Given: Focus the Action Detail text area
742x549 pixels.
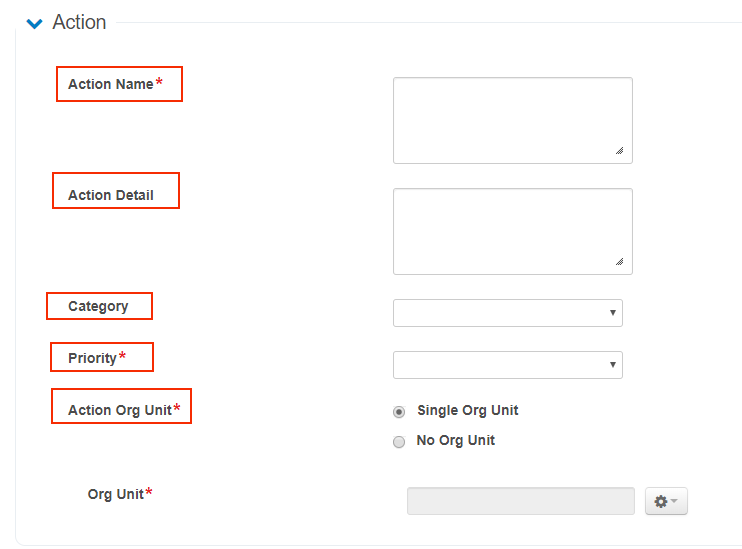Looking at the screenshot, I should 512,231.
